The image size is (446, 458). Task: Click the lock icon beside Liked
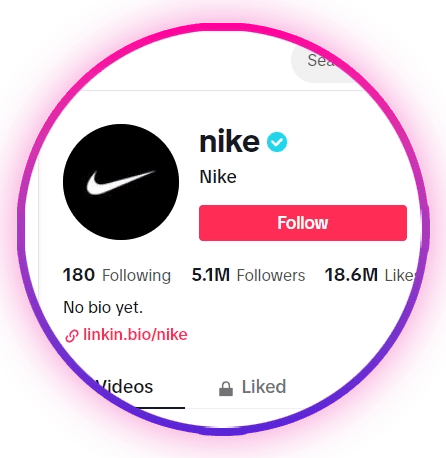226,388
